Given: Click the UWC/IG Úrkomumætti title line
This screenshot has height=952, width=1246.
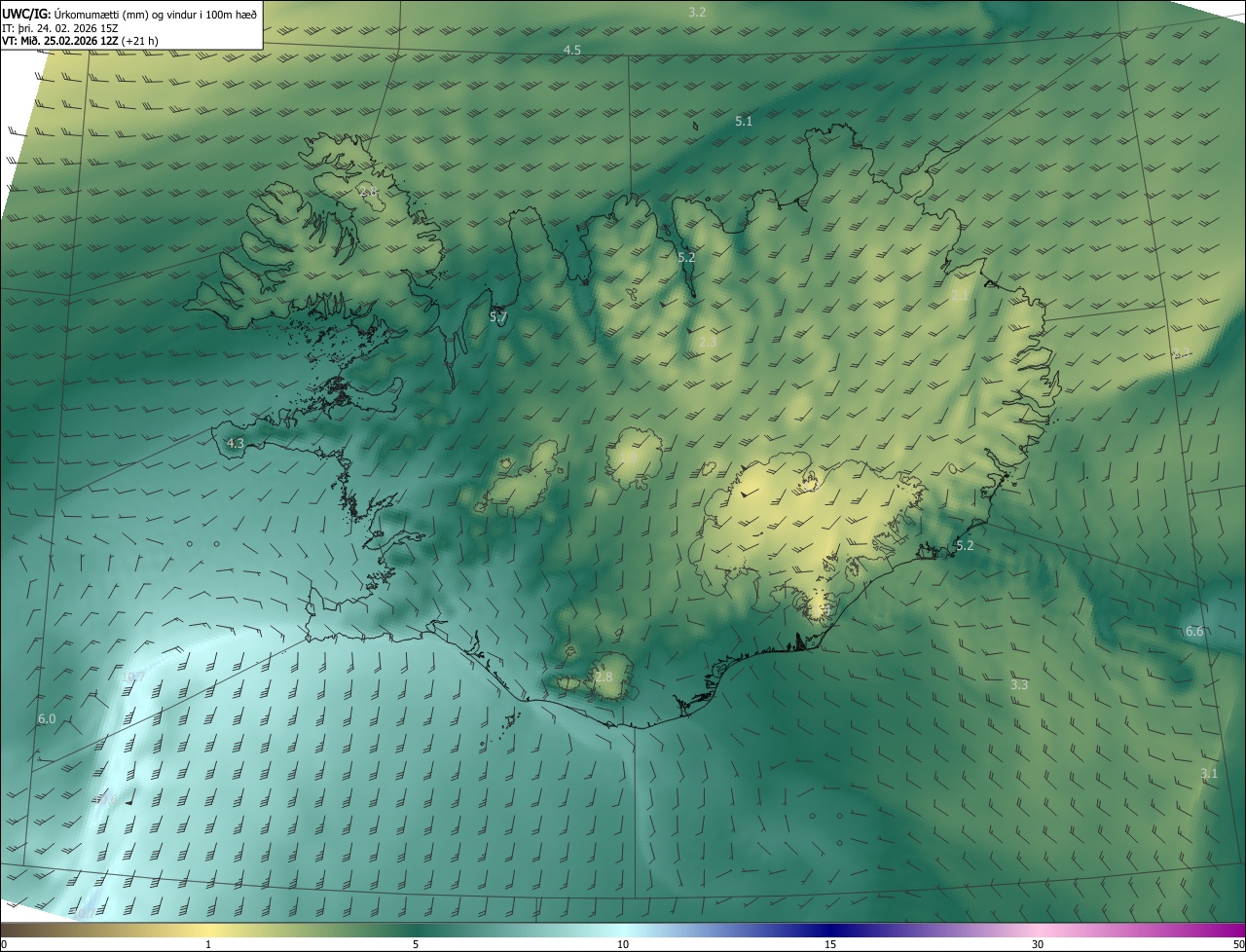Looking at the screenshot, I should [129, 13].
